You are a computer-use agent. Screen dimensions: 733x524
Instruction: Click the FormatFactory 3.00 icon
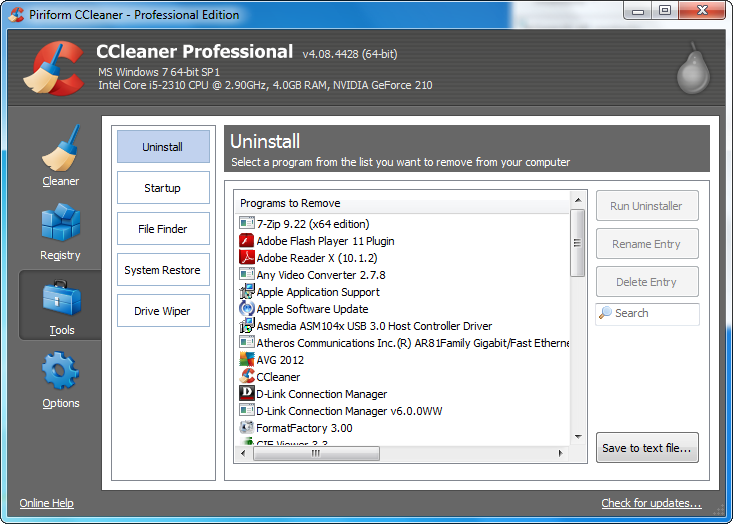pyautogui.click(x=246, y=427)
